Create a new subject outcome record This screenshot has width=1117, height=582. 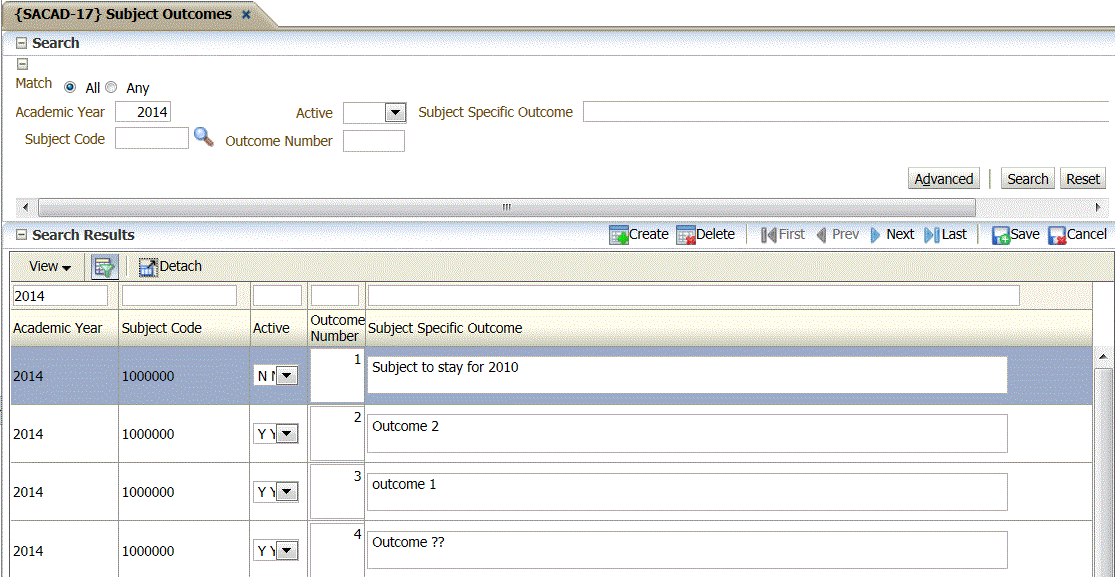click(x=639, y=234)
